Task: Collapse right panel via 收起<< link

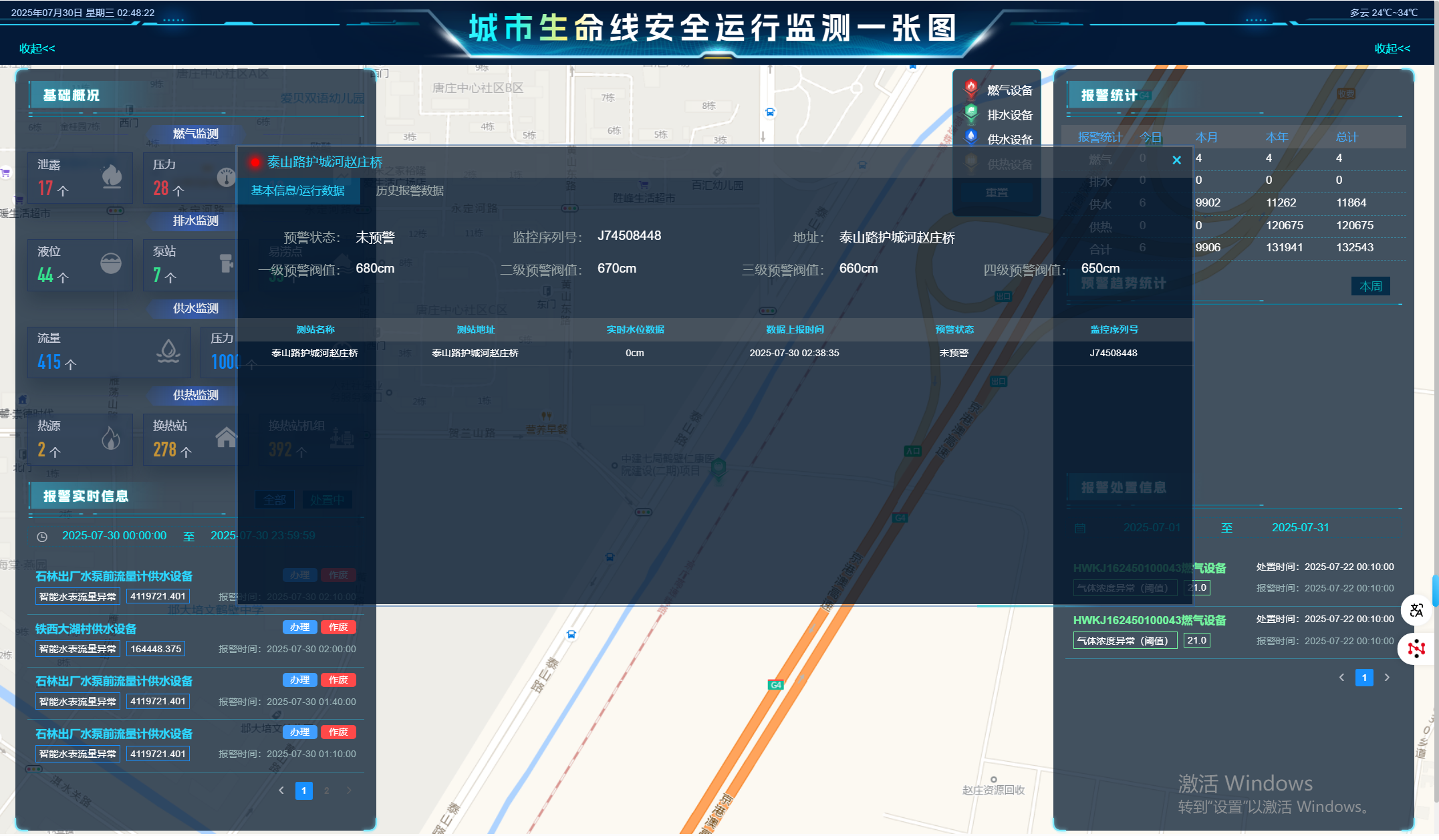Action: (x=1392, y=49)
